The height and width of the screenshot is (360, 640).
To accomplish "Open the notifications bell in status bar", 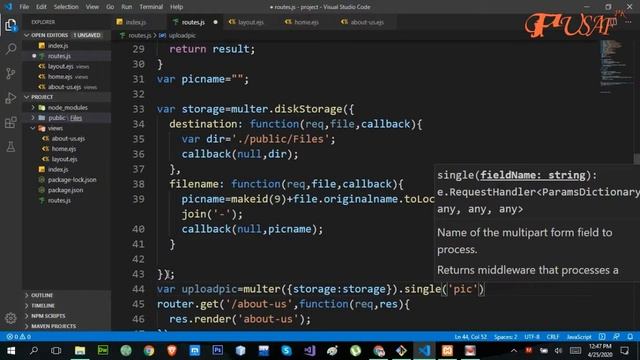I will click(630, 337).
